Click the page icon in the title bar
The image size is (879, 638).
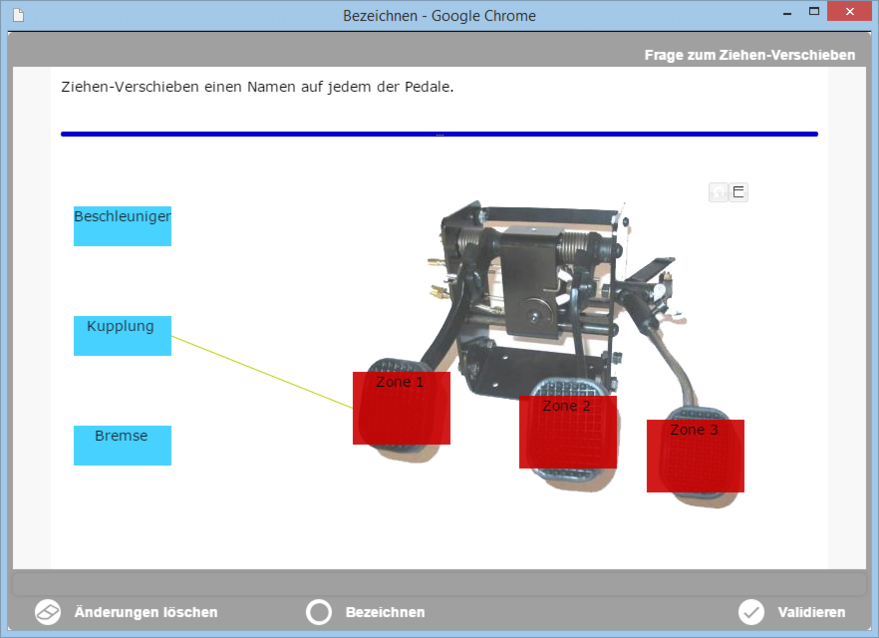18,15
